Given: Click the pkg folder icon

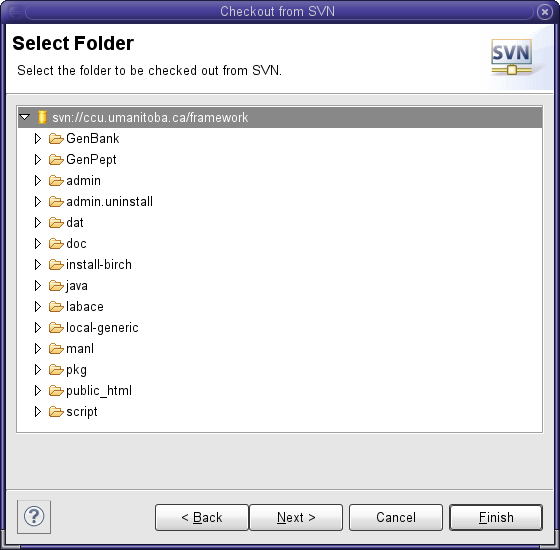Looking at the screenshot, I should (x=56, y=370).
